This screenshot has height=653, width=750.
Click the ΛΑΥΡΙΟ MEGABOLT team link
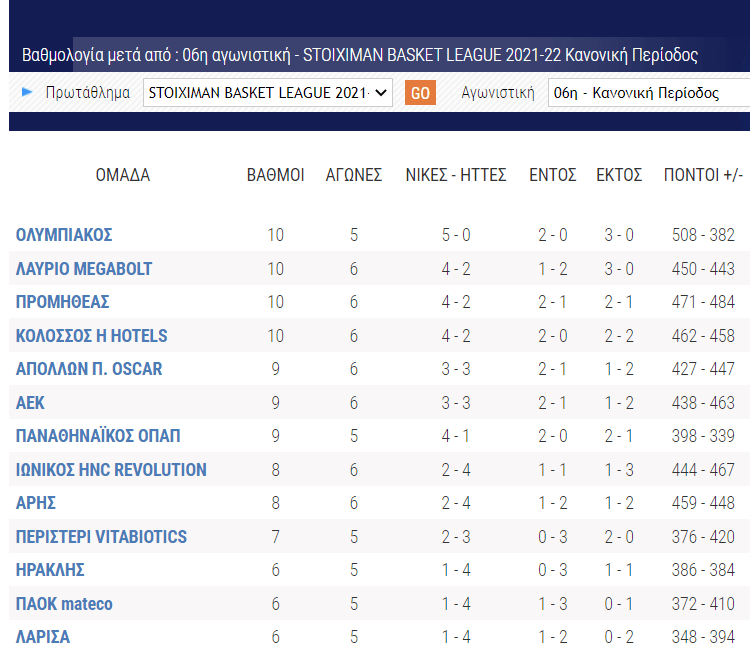[84, 269]
